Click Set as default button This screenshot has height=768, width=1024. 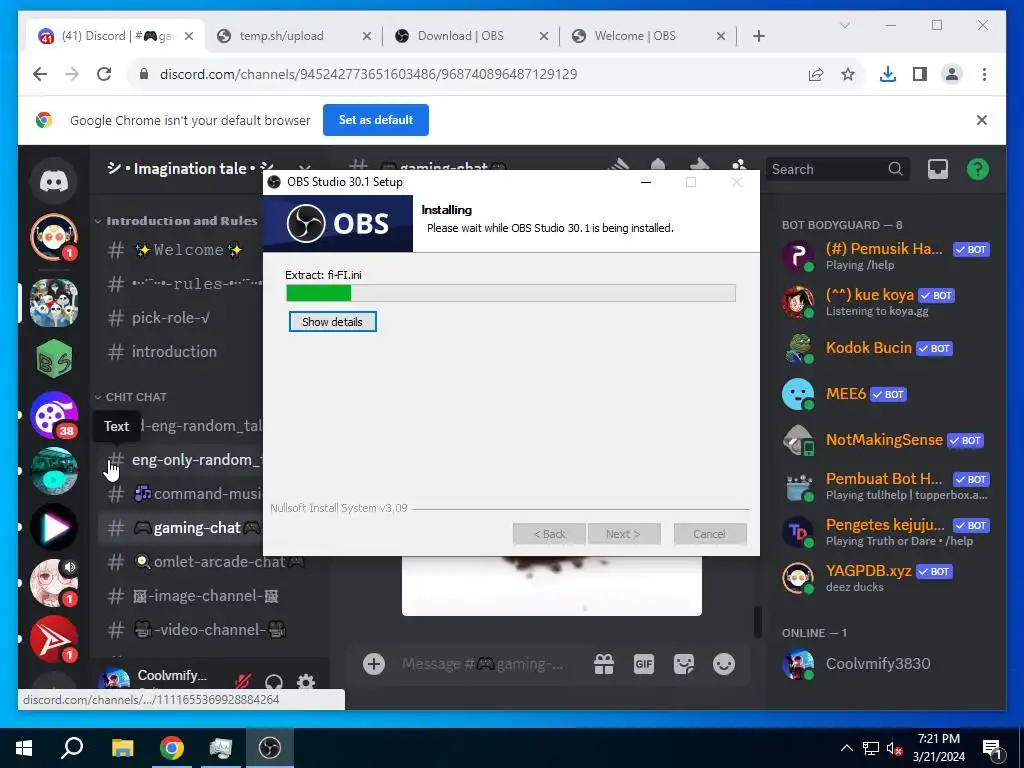coord(376,120)
